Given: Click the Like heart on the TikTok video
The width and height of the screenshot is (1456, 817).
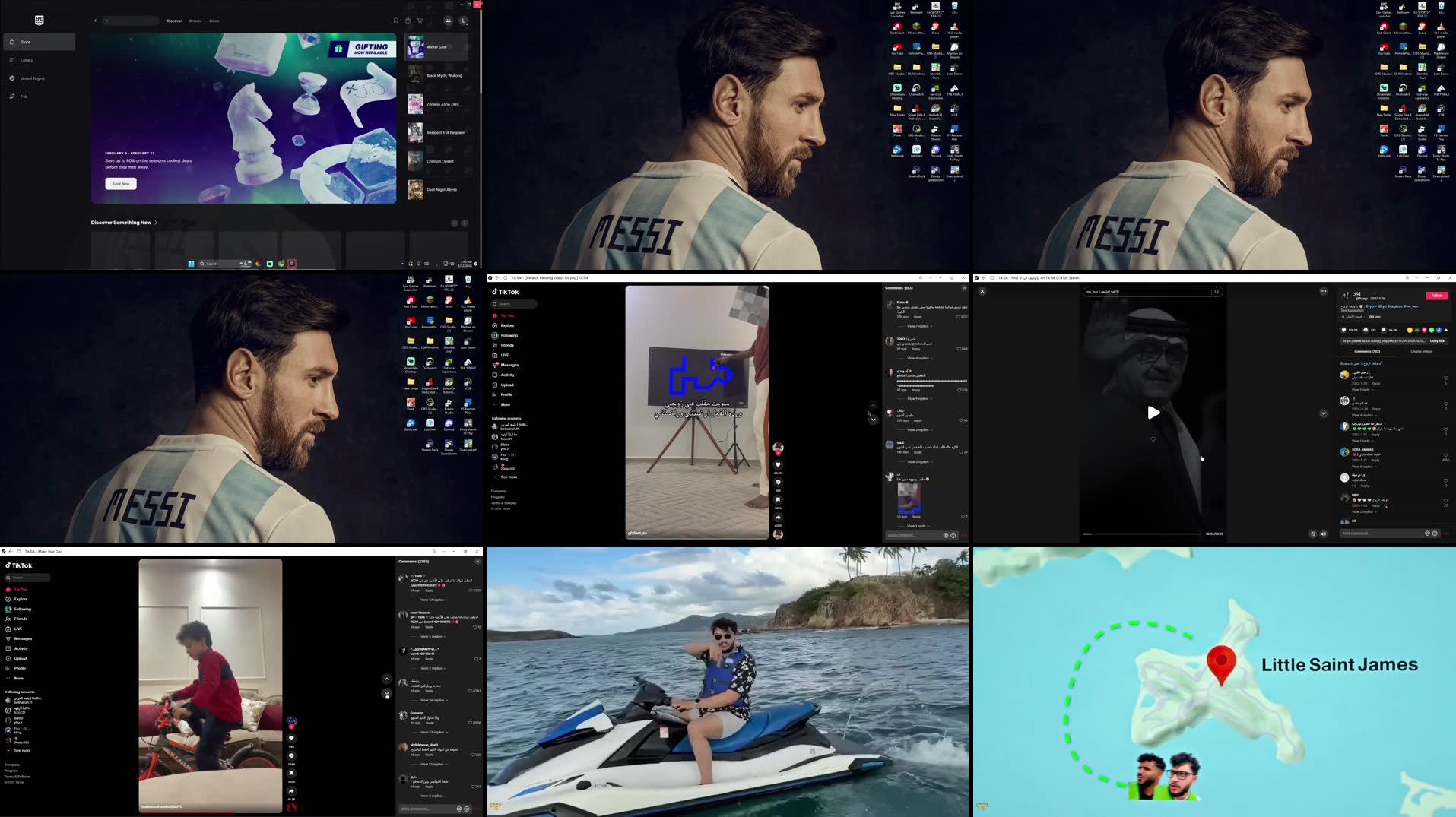Looking at the screenshot, I should pos(778,464).
